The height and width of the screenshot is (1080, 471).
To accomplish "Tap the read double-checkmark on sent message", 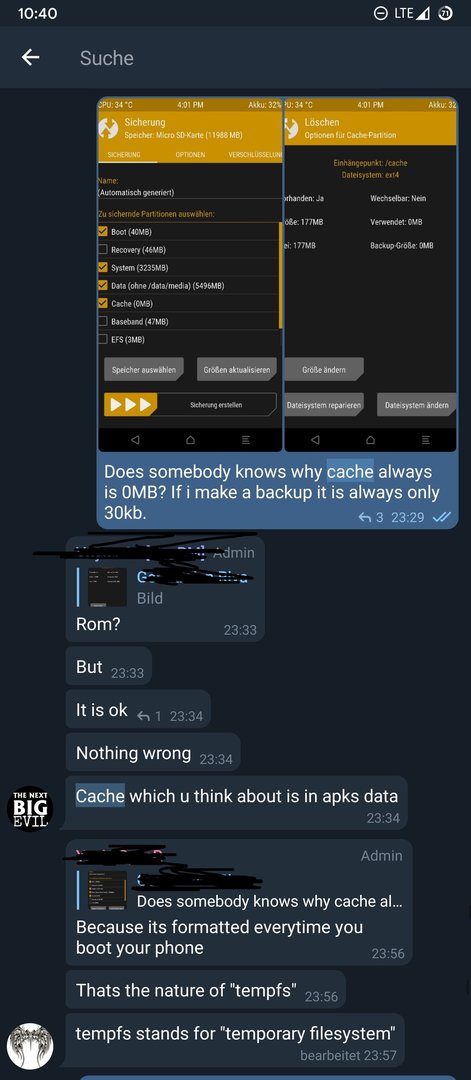I will (x=441, y=517).
